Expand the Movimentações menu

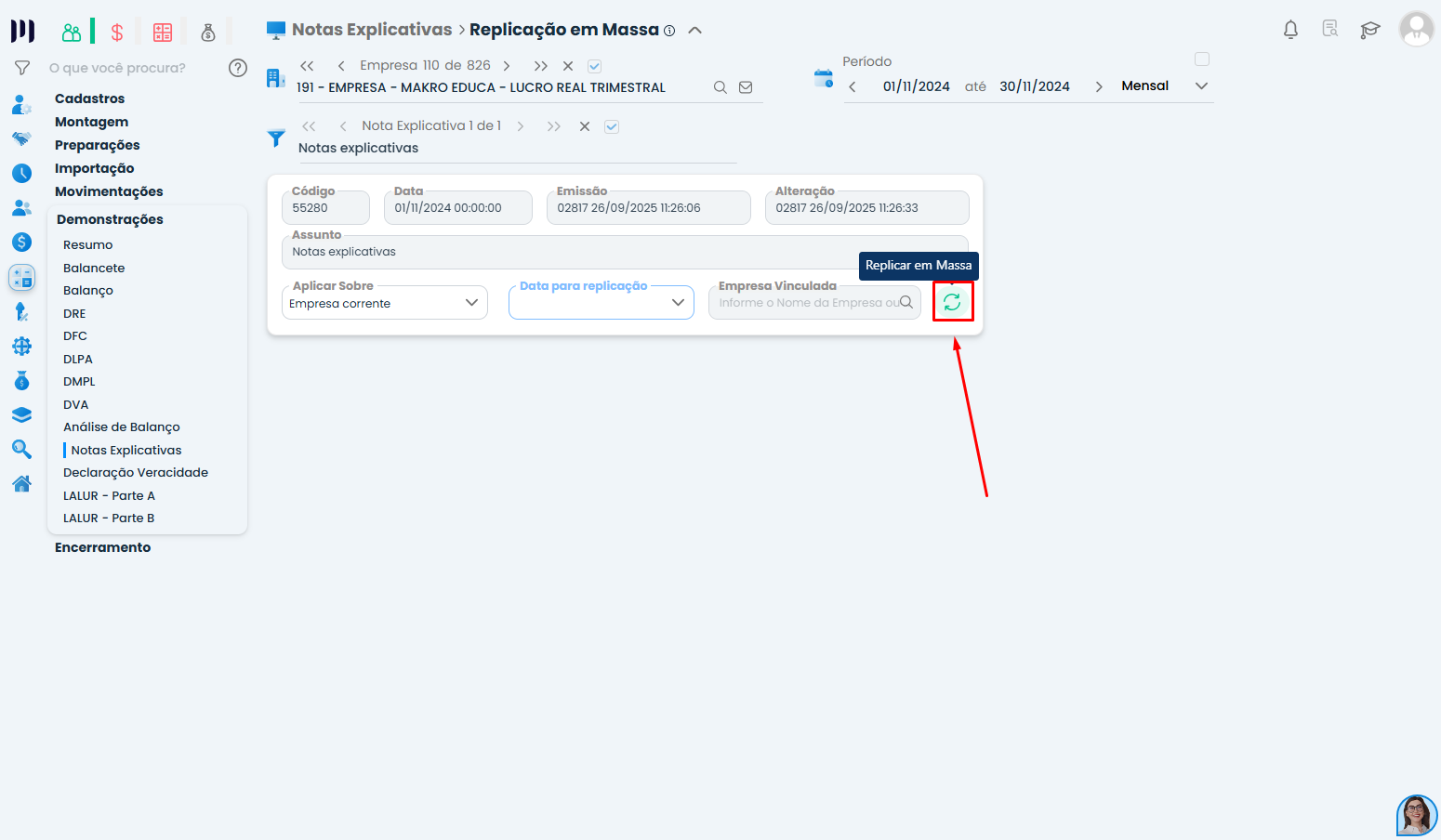click(x=109, y=191)
